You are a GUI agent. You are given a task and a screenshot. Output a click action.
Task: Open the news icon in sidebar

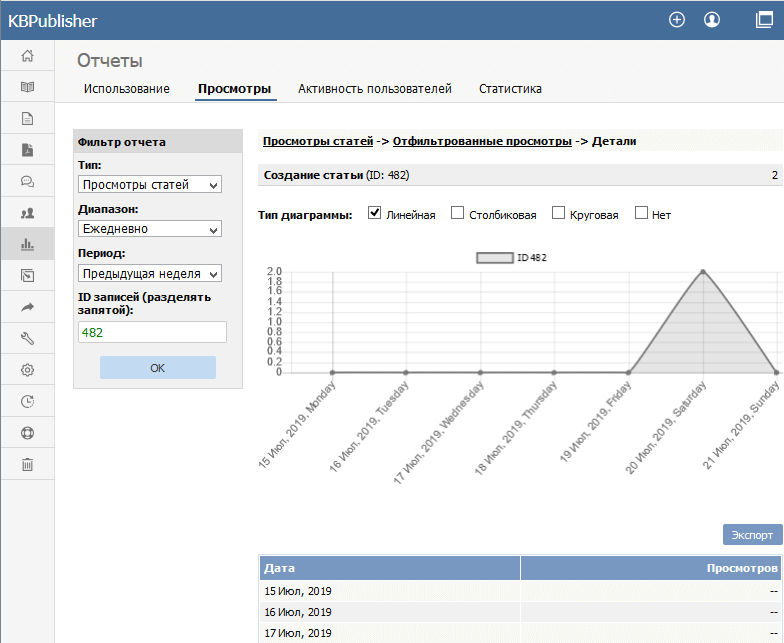28,276
